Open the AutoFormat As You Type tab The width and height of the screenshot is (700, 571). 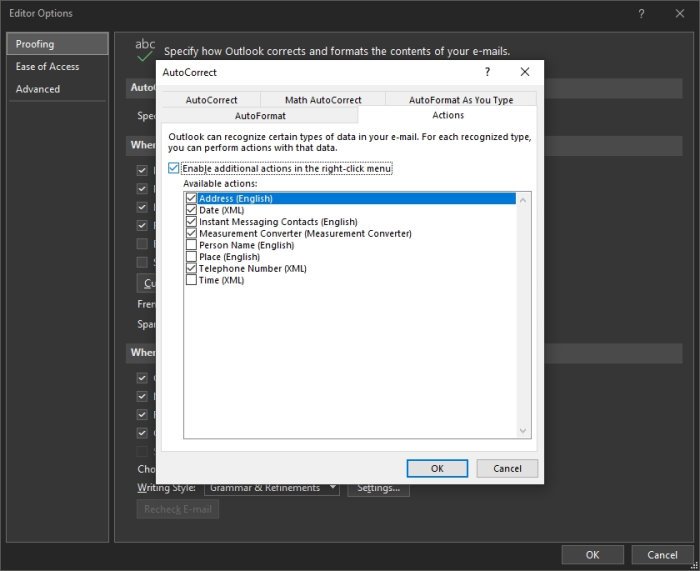pos(461,100)
